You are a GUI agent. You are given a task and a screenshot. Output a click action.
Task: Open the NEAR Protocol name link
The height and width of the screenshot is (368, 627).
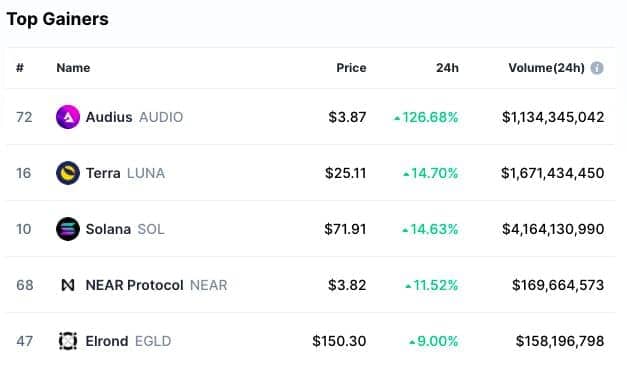(134, 285)
